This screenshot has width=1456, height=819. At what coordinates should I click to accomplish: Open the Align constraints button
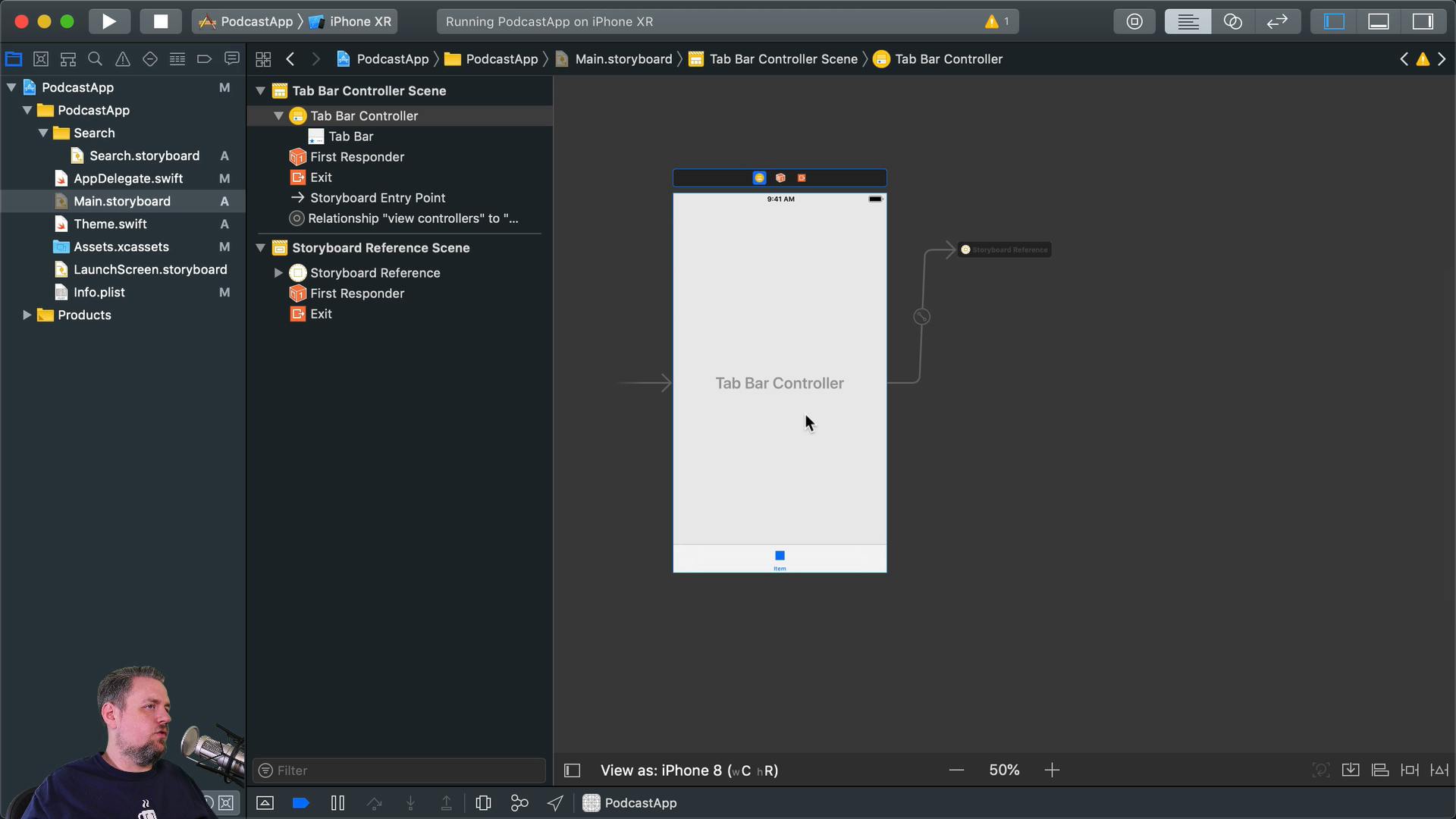point(1380,770)
